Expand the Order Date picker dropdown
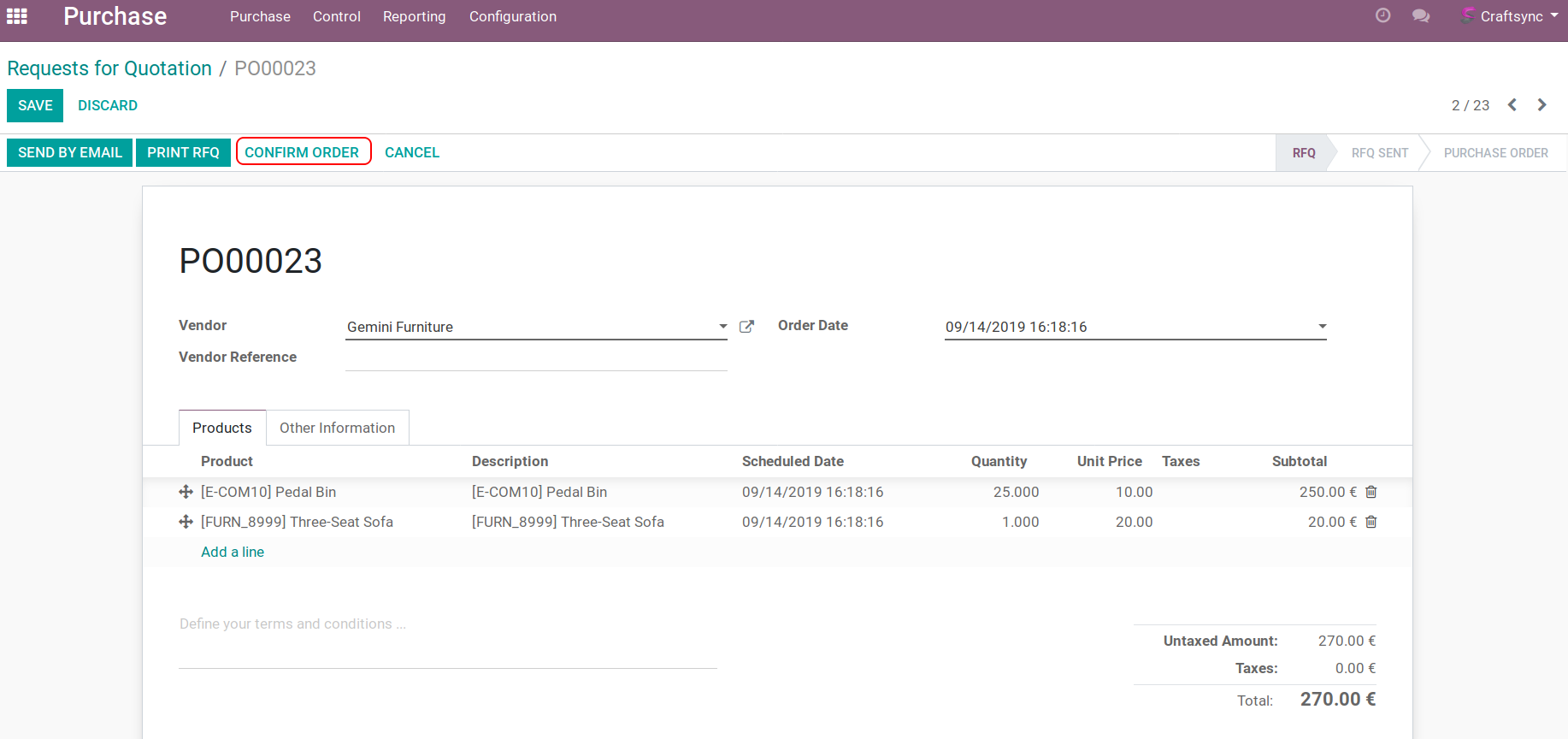Viewport: 1568px width, 739px height. click(1322, 327)
